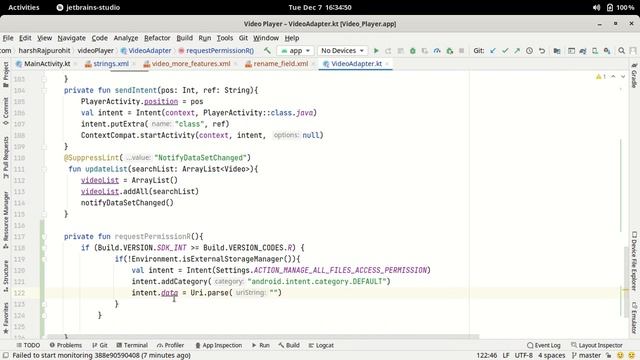Image resolution: width=640 pixels, height=360 pixels.
Task: Open the 4 spaces indent selector
Action: click(x=551, y=356)
